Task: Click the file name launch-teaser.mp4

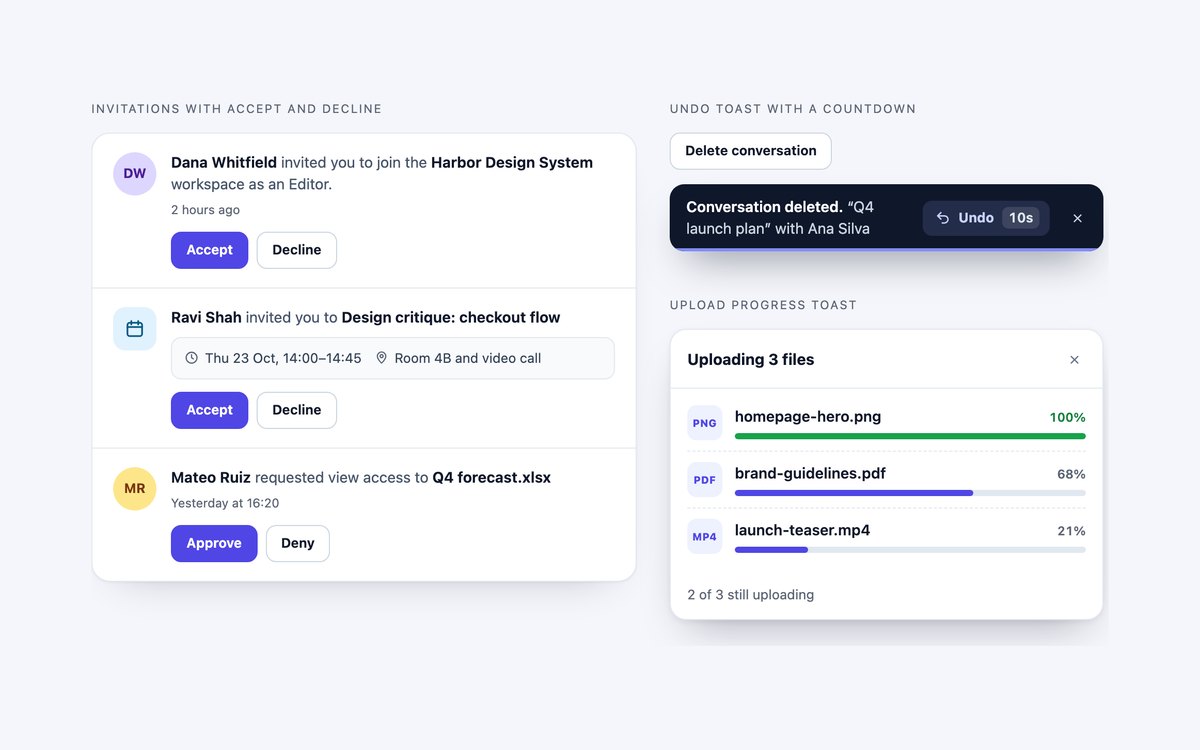Action: pos(802,531)
